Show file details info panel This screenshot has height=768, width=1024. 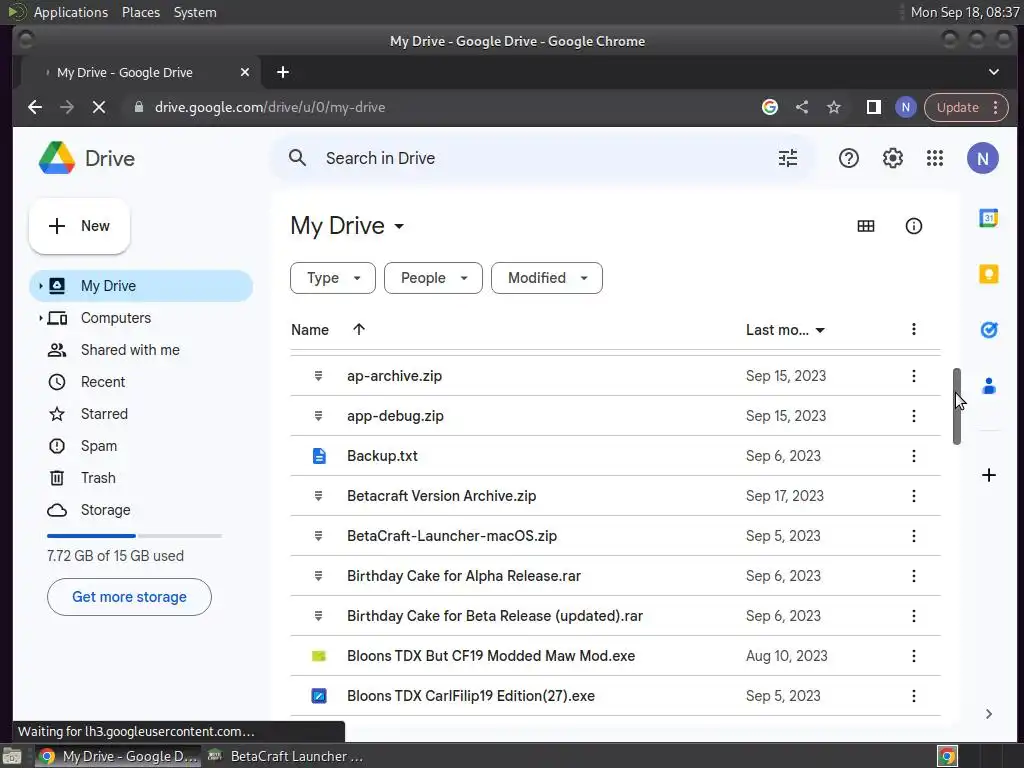(913, 226)
